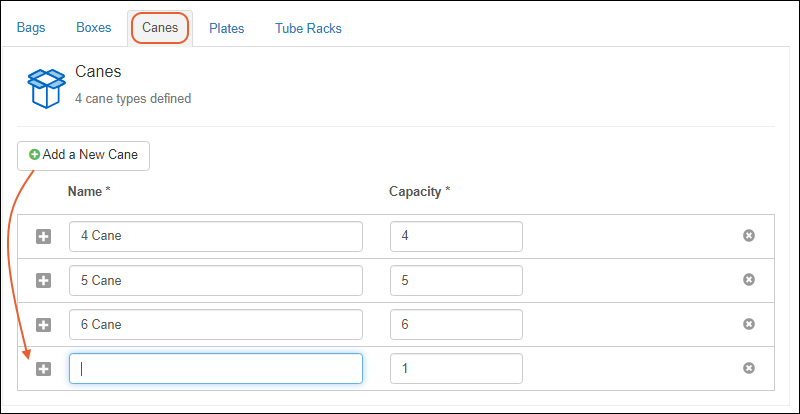Edit the capacity field showing 6

coord(456,324)
